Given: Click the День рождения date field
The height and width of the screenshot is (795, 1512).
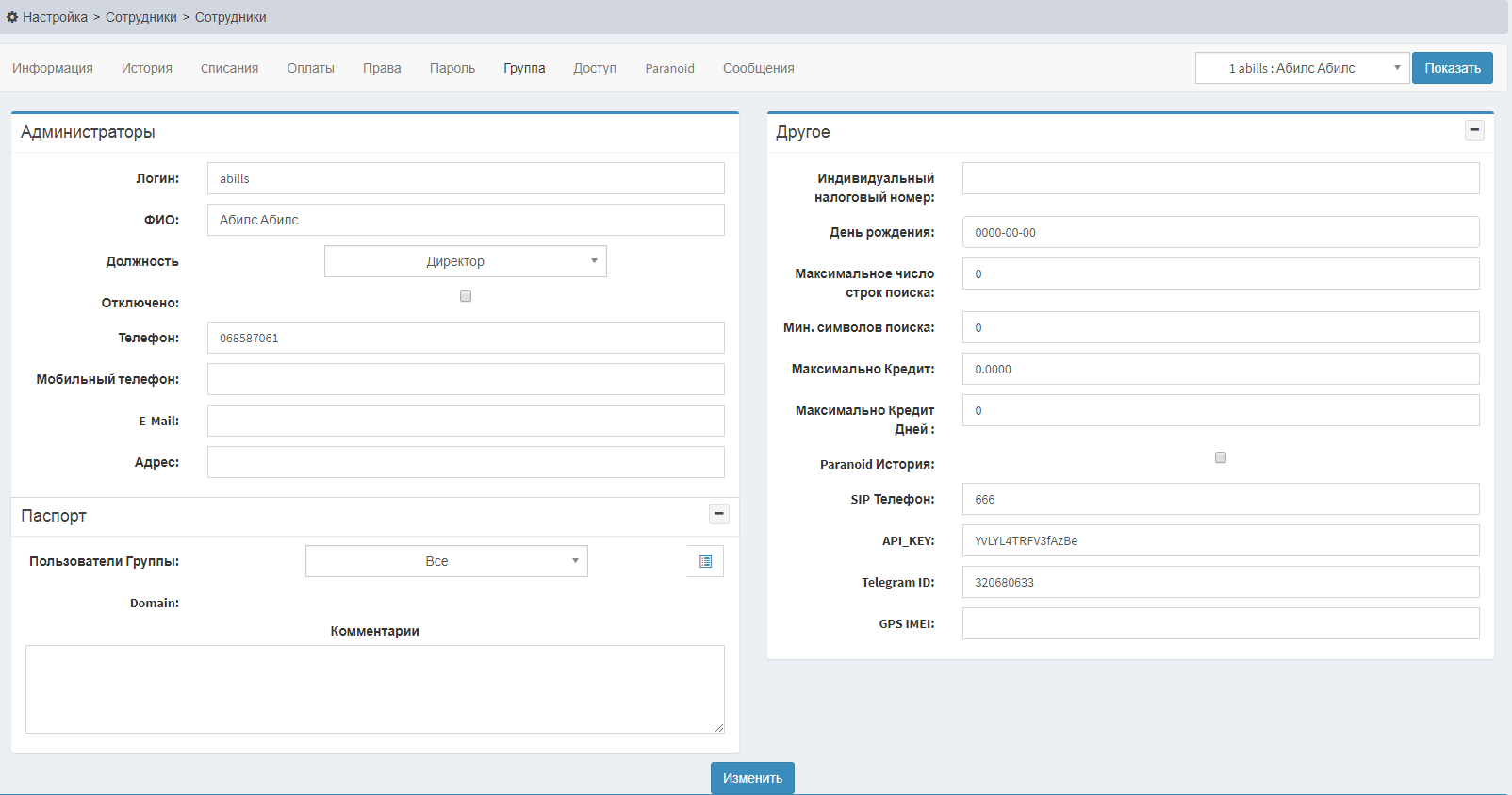Looking at the screenshot, I should tap(1221, 232).
